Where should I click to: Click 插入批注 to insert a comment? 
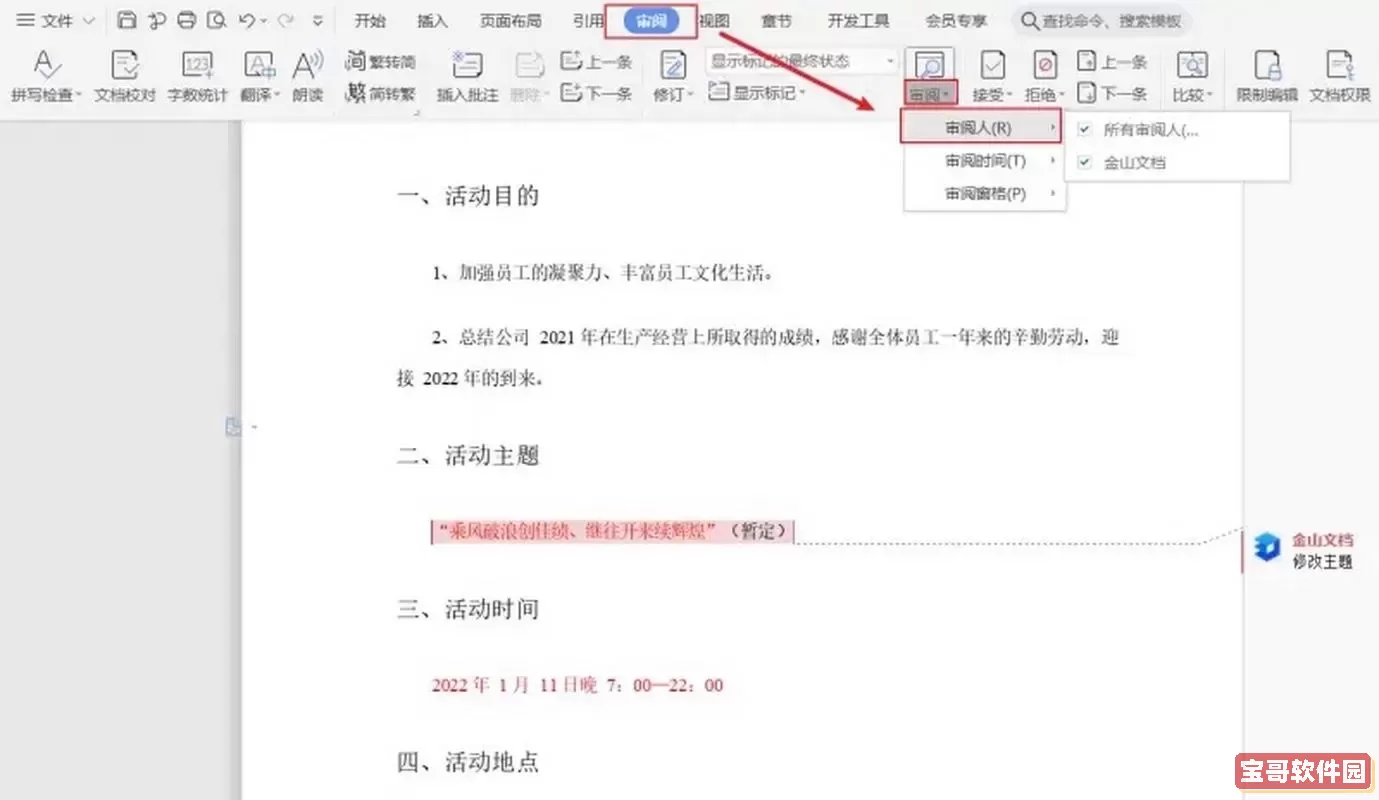coord(467,68)
